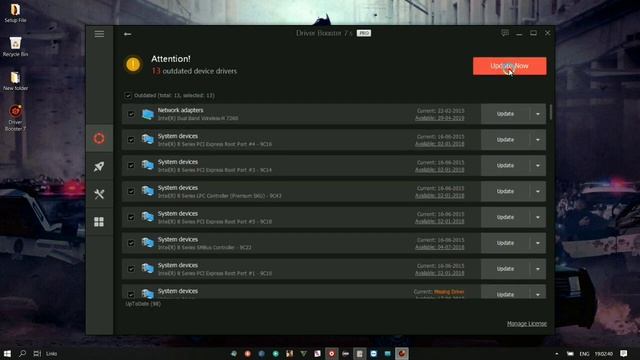This screenshot has height=360, width=640.
Task: Click the ENG language indicator
Action: pyautogui.click(x=584, y=353)
